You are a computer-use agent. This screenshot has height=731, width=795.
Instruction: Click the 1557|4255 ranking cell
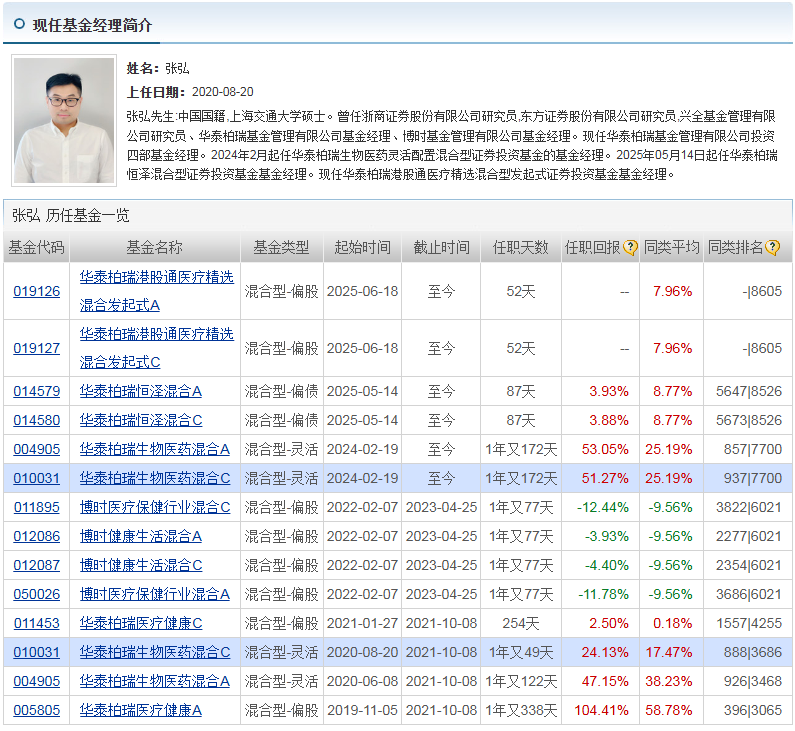tap(749, 623)
